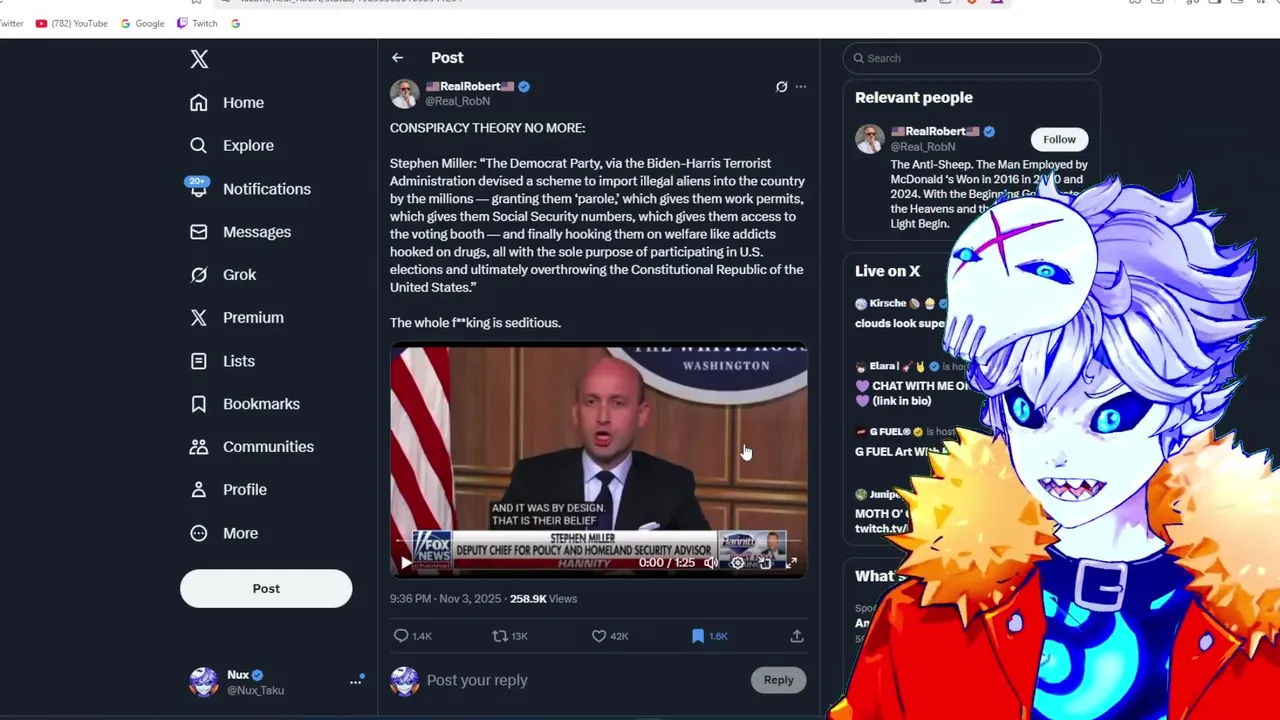Click the reply comment icon
The width and height of the screenshot is (1280, 720).
[x=401, y=636]
